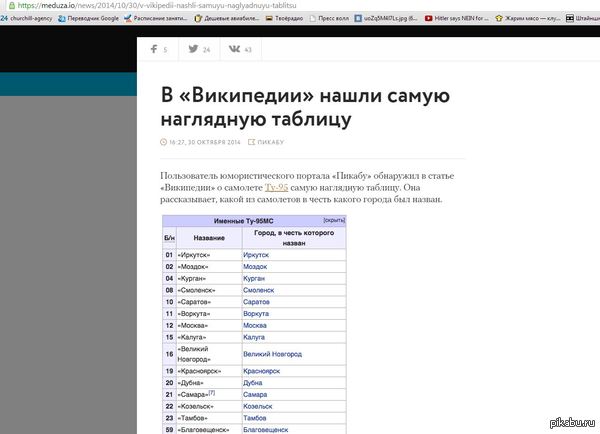Click the meduza.io address bar URL
The height and width of the screenshot is (434, 600).
point(150,5)
